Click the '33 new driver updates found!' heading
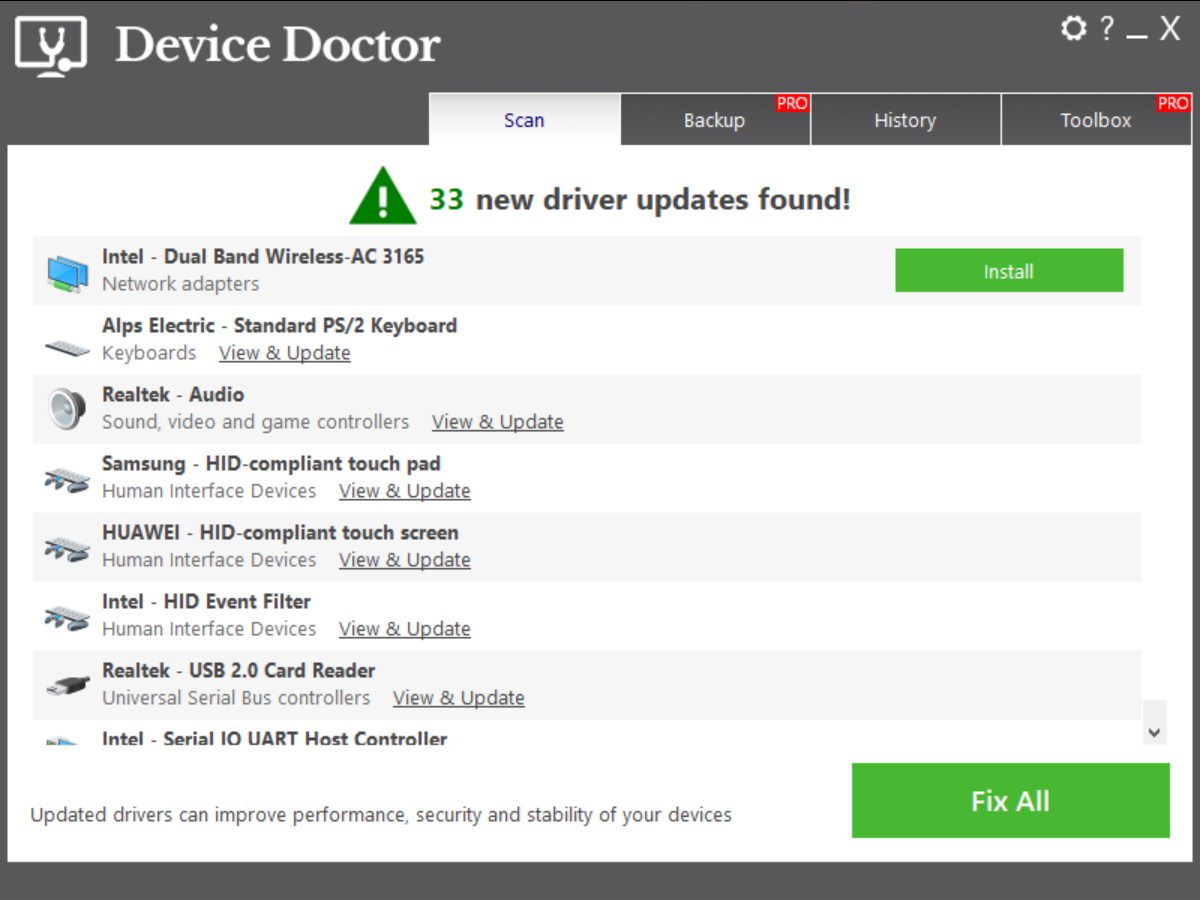Image resolution: width=1200 pixels, height=900 pixels. (640, 199)
